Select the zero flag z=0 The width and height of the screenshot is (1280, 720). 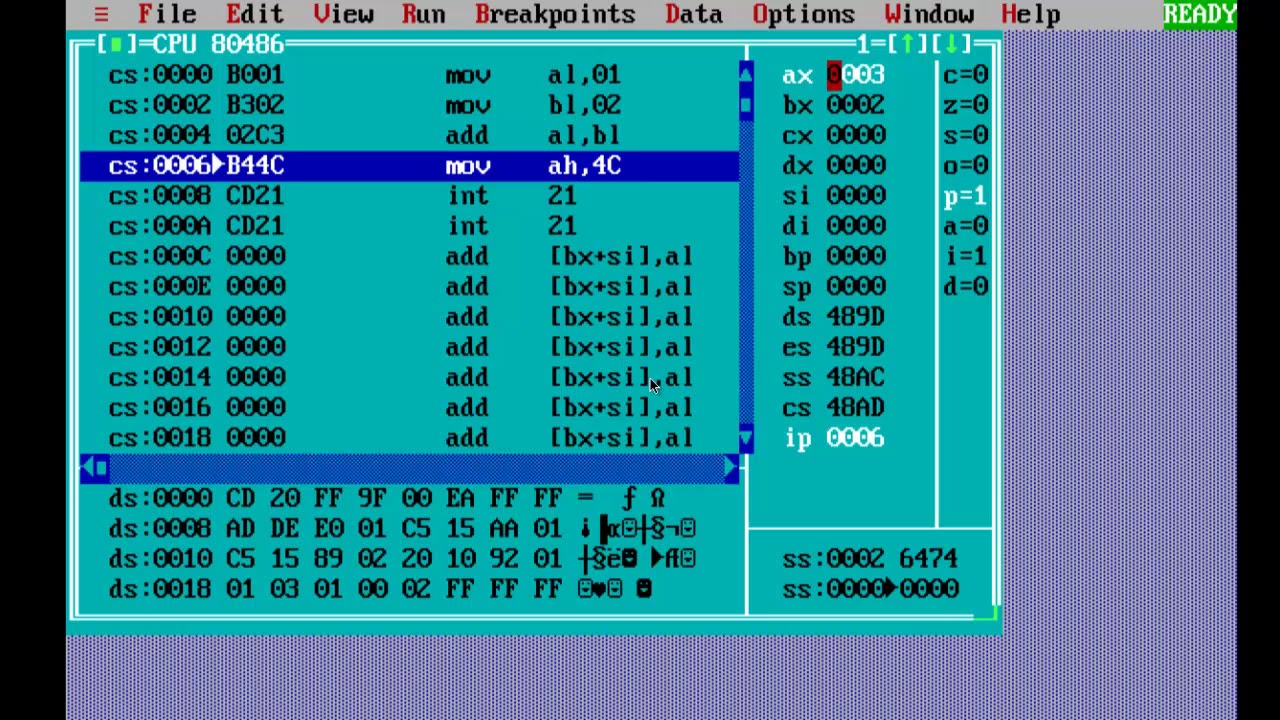[x=966, y=105]
